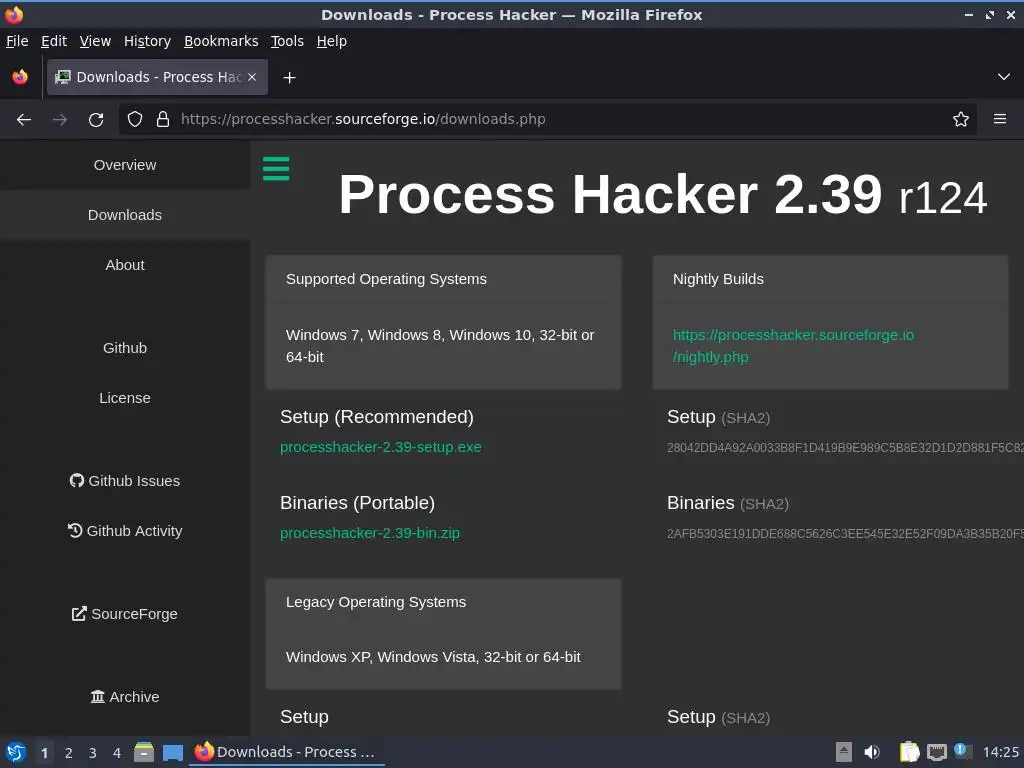Viewport: 1024px width, 768px height.
Task: Switch to workspace 1
Action: pyautogui.click(x=44, y=753)
